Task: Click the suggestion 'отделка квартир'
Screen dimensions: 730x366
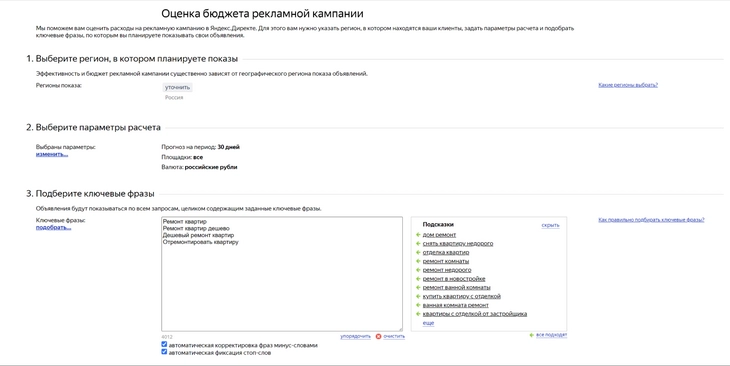Action: click(446, 252)
